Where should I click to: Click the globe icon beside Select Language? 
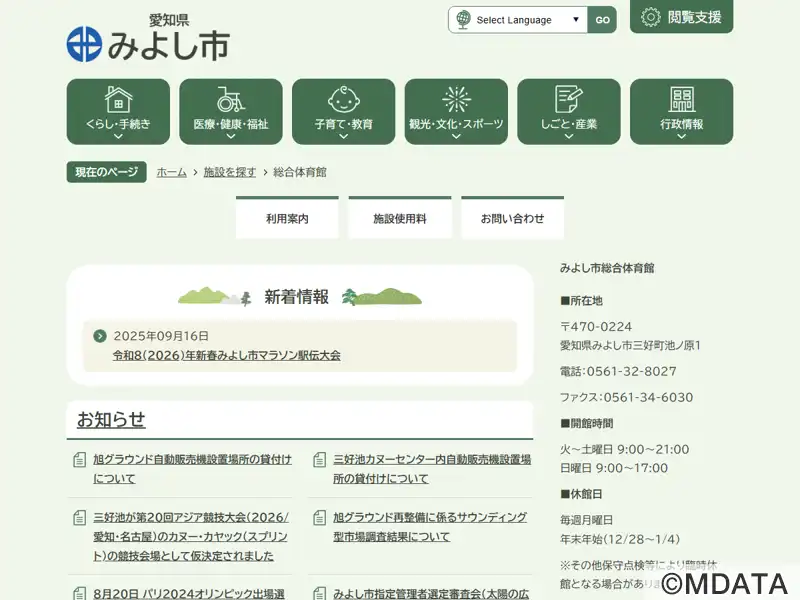point(462,20)
